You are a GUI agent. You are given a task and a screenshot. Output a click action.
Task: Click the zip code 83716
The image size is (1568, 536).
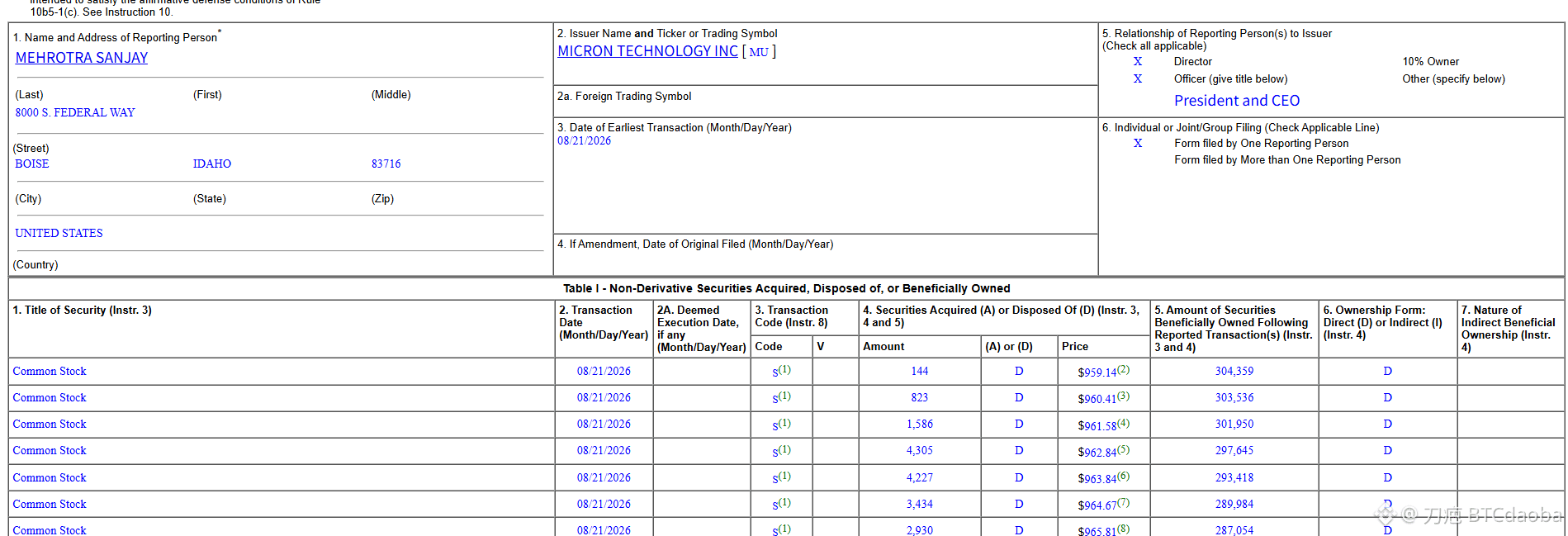(x=386, y=164)
